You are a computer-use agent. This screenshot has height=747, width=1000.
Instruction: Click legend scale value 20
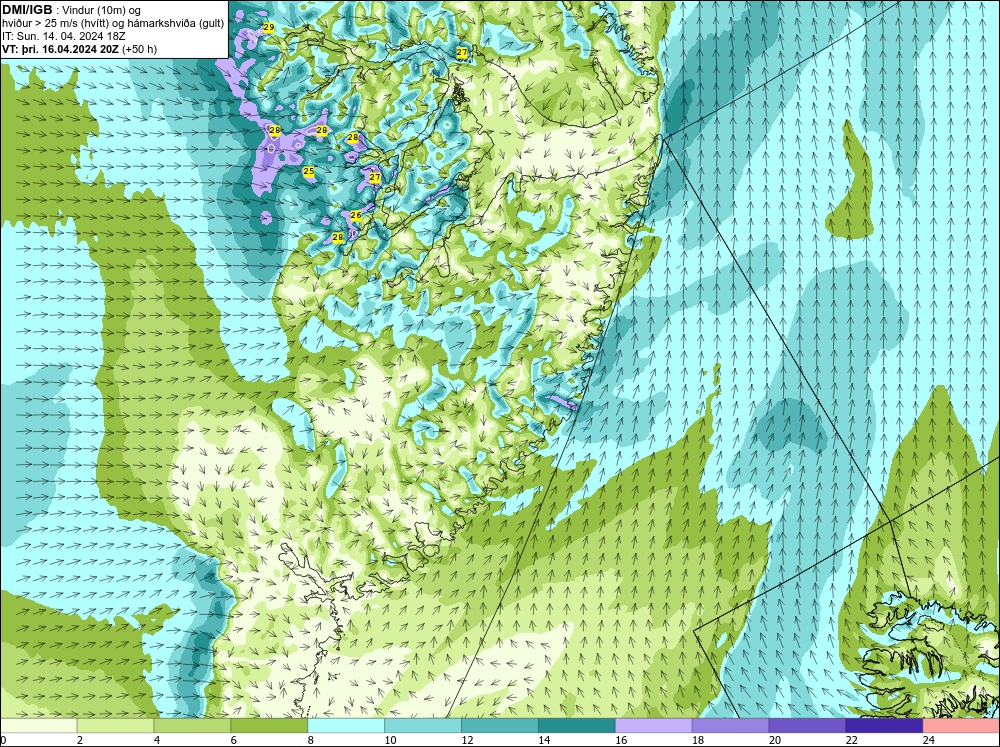[775, 740]
